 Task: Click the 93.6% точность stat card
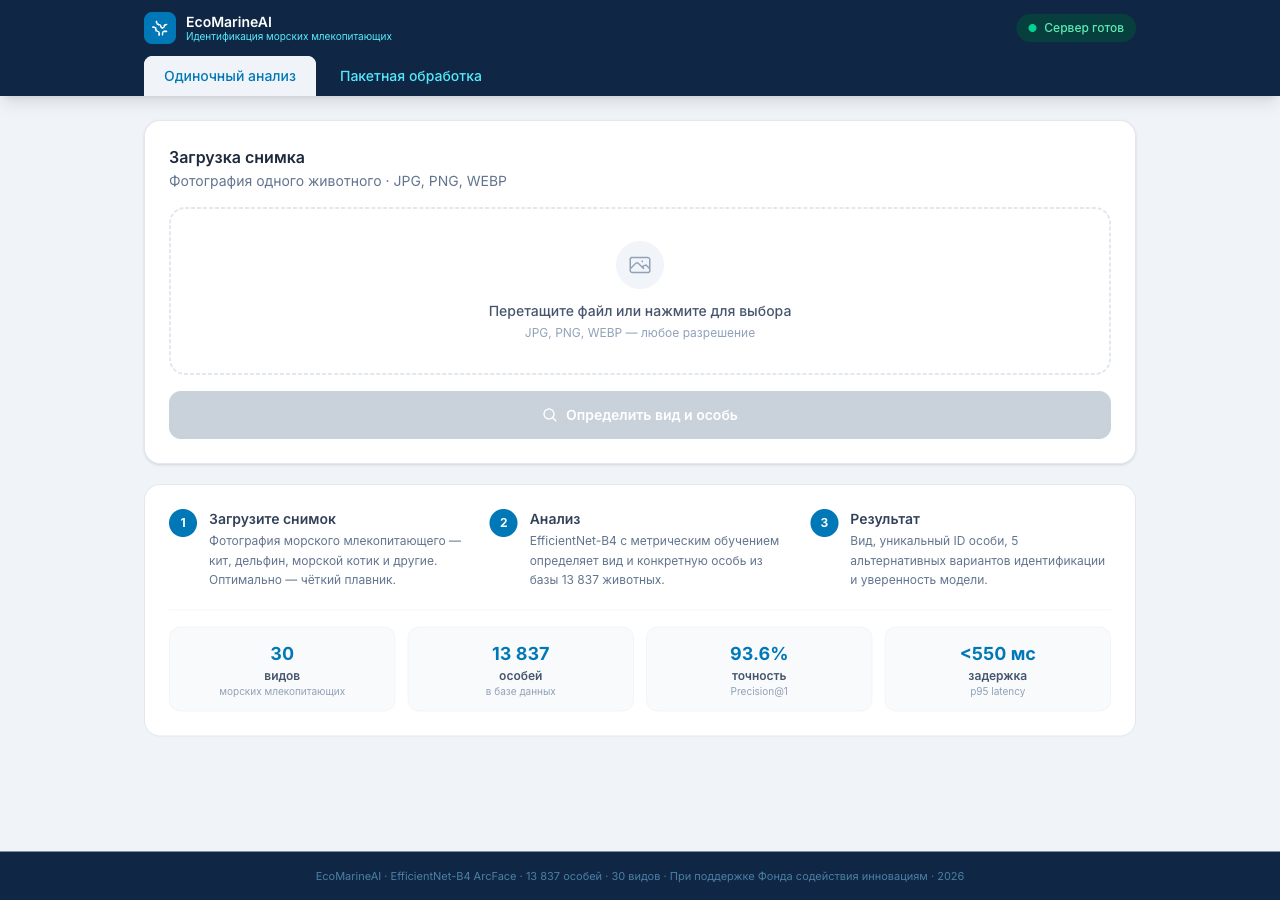[759, 669]
